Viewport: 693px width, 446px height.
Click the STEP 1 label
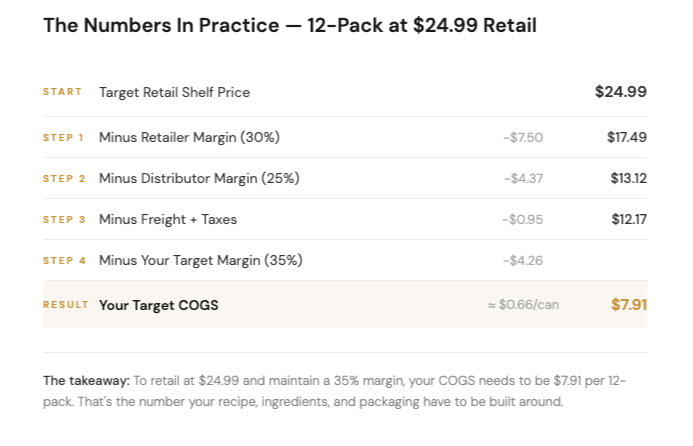(63, 137)
